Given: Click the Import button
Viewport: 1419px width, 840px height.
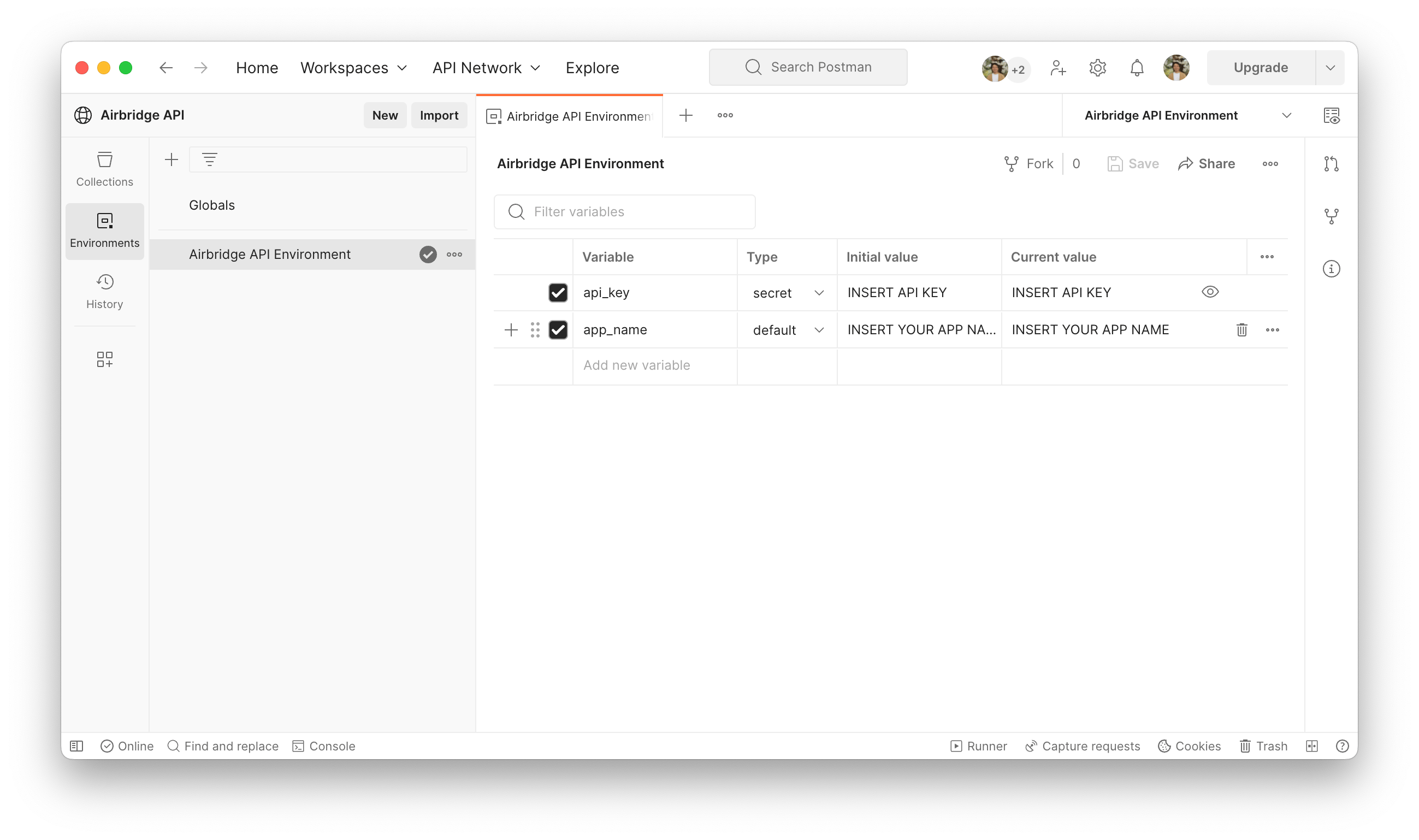Looking at the screenshot, I should point(439,115).
